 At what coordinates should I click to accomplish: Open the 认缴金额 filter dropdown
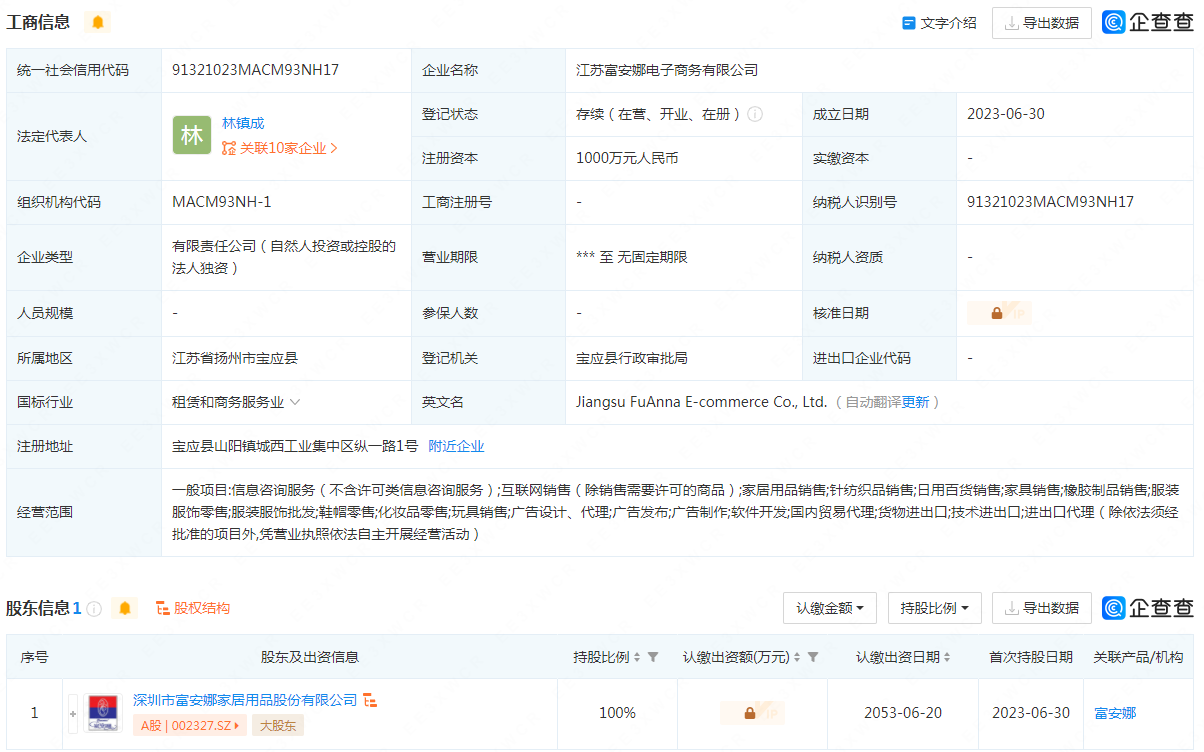click(830, 608)
